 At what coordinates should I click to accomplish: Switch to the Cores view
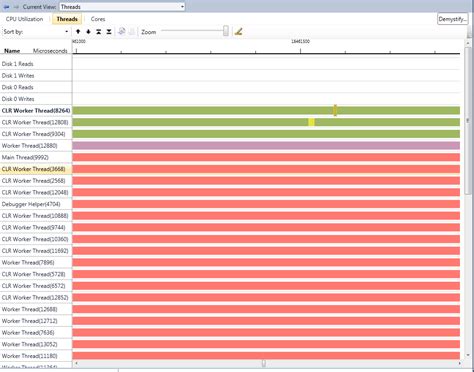[98, 19]
